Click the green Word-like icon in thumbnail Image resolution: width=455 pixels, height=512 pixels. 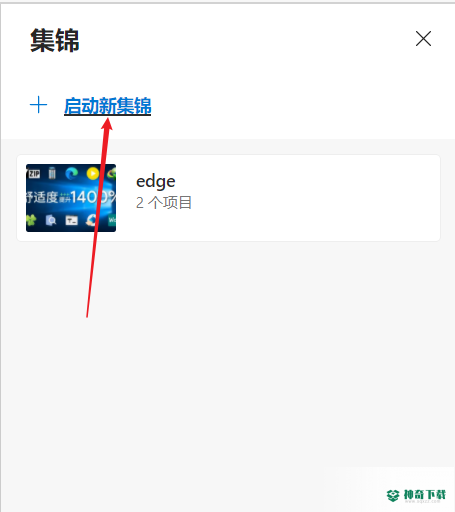tap(112, 220)
